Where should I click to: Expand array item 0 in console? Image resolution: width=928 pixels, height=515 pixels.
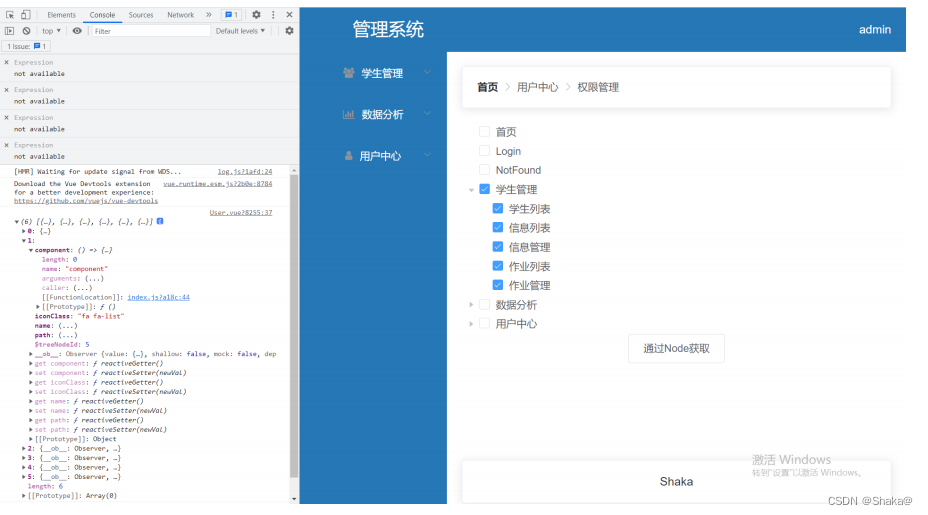(x=24, y=231)
